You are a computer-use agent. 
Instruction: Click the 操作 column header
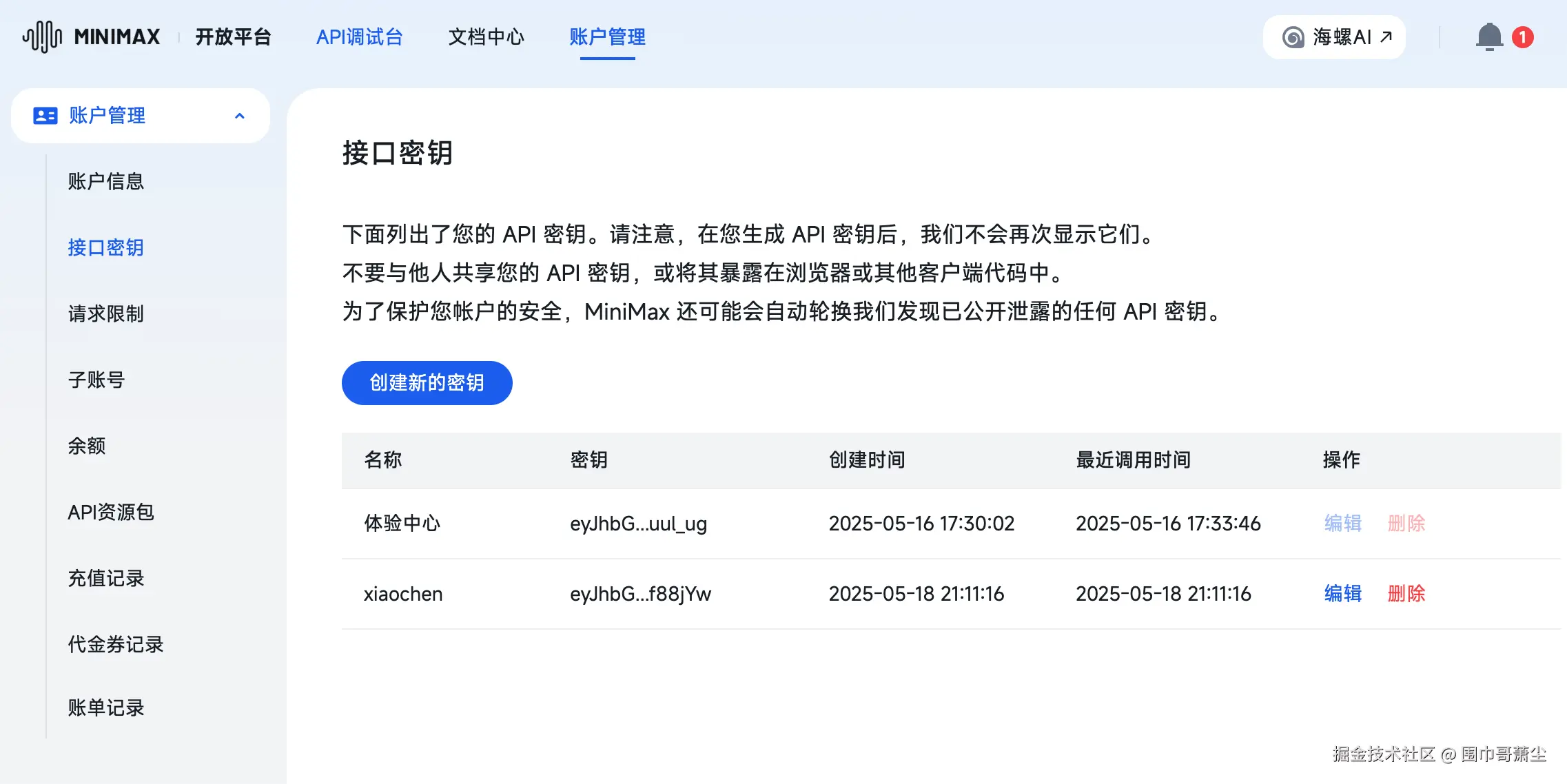click(1341, 460)
